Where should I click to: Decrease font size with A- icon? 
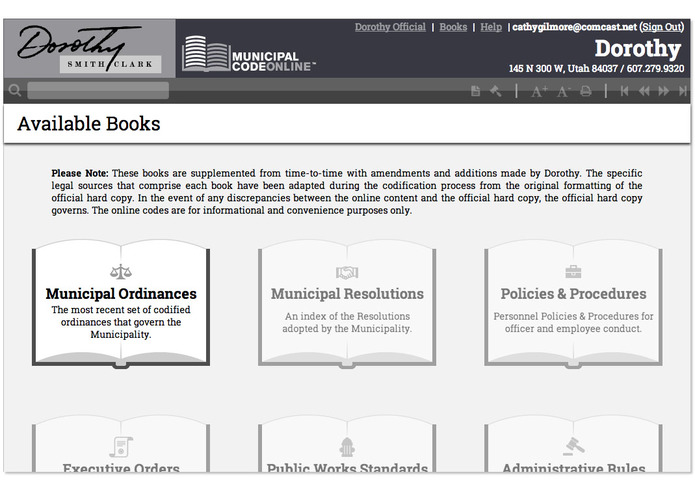[x=563, y=91]
